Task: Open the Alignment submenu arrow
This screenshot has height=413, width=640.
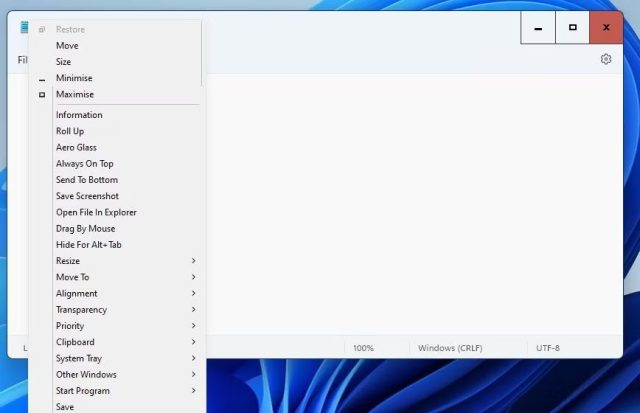Action: pos(193,293)
